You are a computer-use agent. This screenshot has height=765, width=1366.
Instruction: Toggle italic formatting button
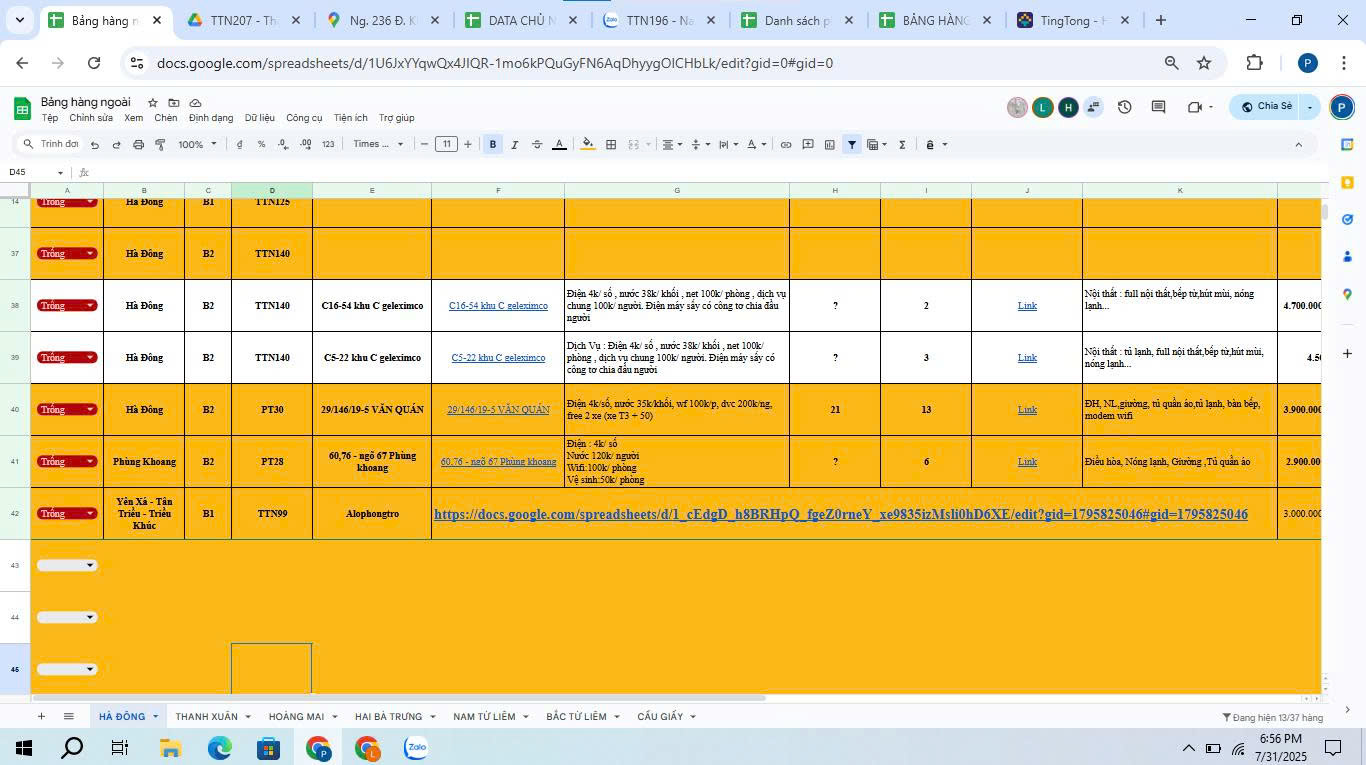point(515,145)
